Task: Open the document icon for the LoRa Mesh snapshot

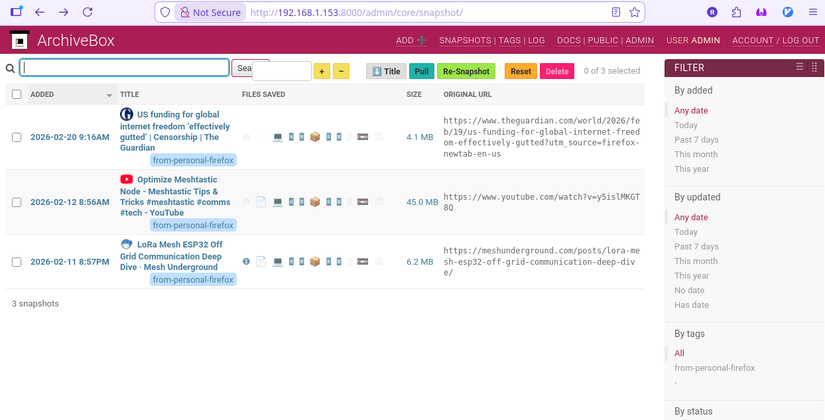Action: (x=261, y=262)
